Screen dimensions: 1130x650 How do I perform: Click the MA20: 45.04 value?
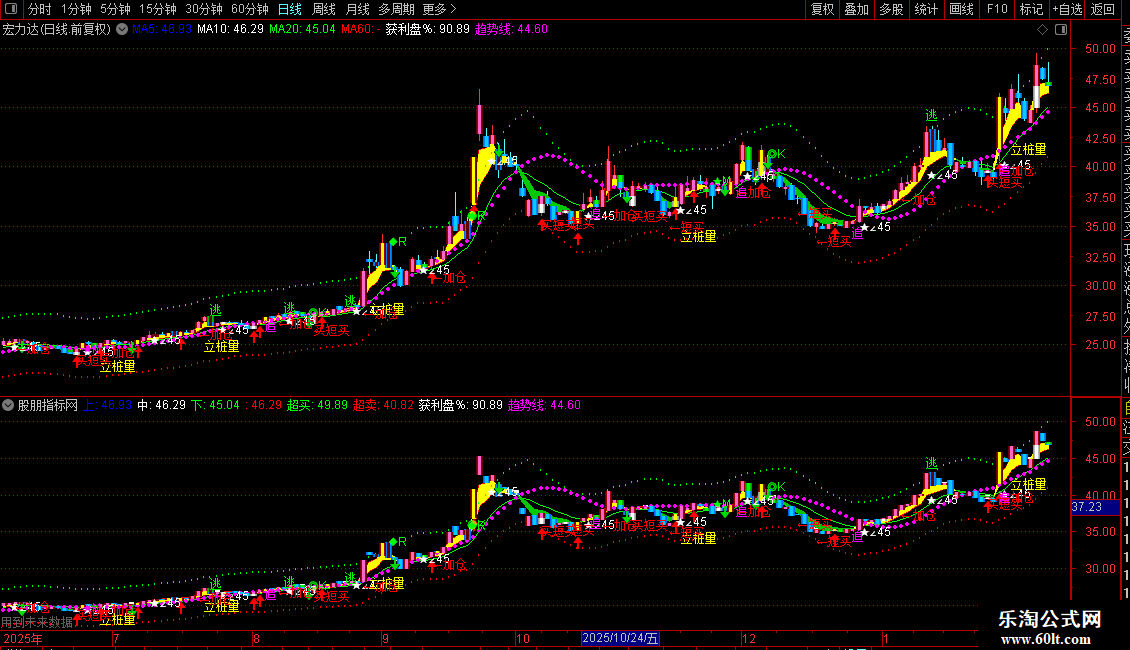coord(302,29)
